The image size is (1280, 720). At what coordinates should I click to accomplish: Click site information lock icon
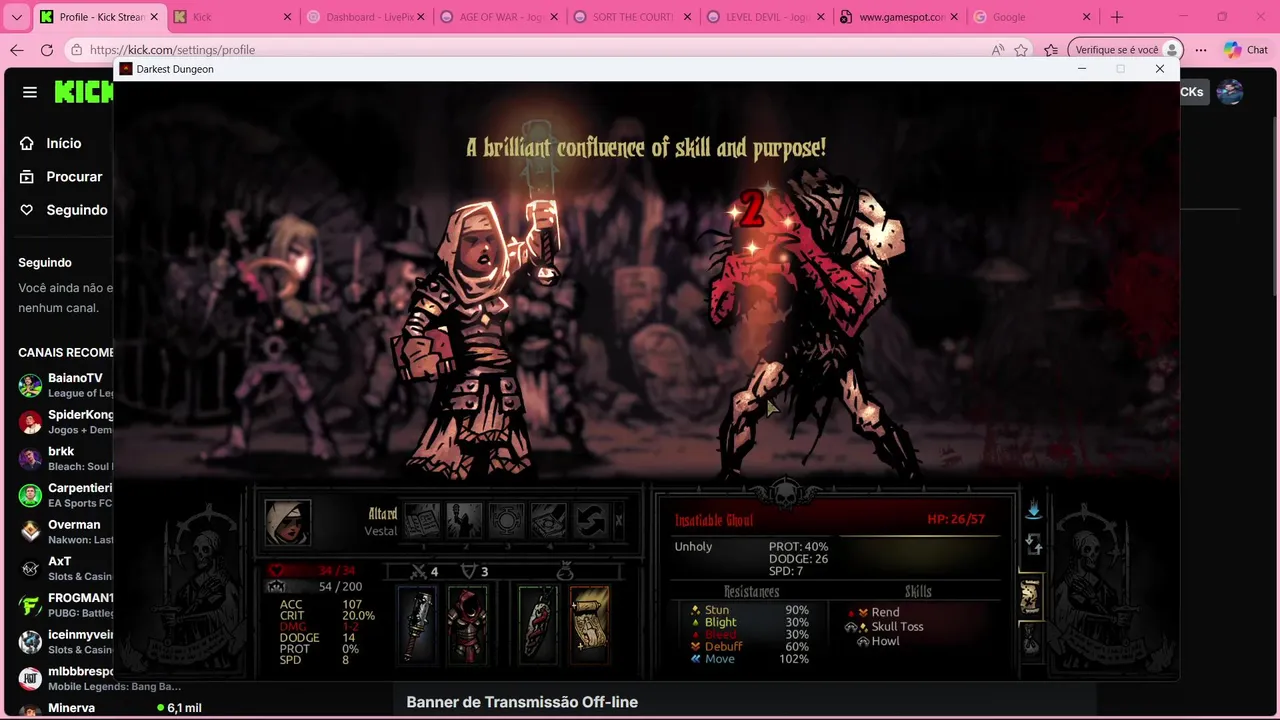77,50
